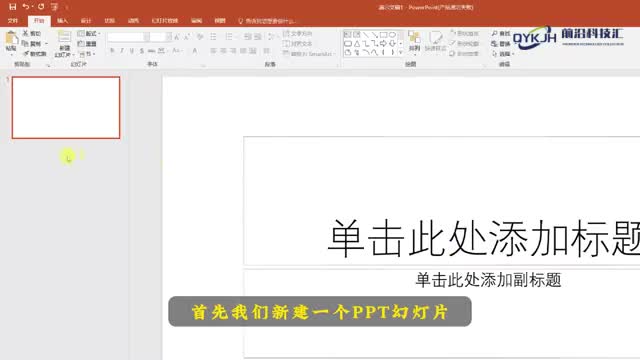Click the Tell Me search box
This screenshot has width=640, height=360.
point(267,21)
